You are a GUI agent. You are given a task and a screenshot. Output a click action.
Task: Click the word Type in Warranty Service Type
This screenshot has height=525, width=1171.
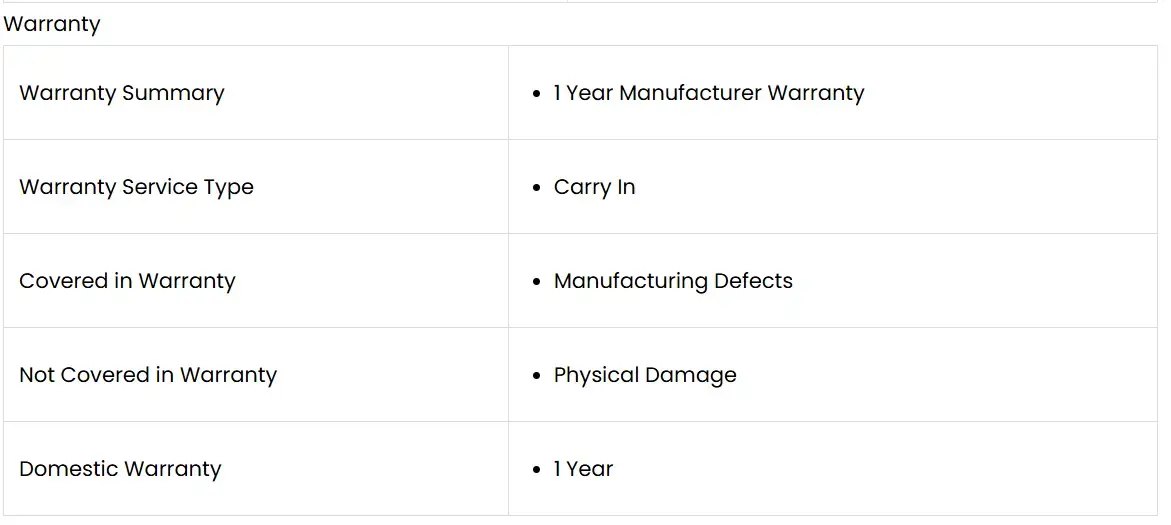click(x=231, y=187)
